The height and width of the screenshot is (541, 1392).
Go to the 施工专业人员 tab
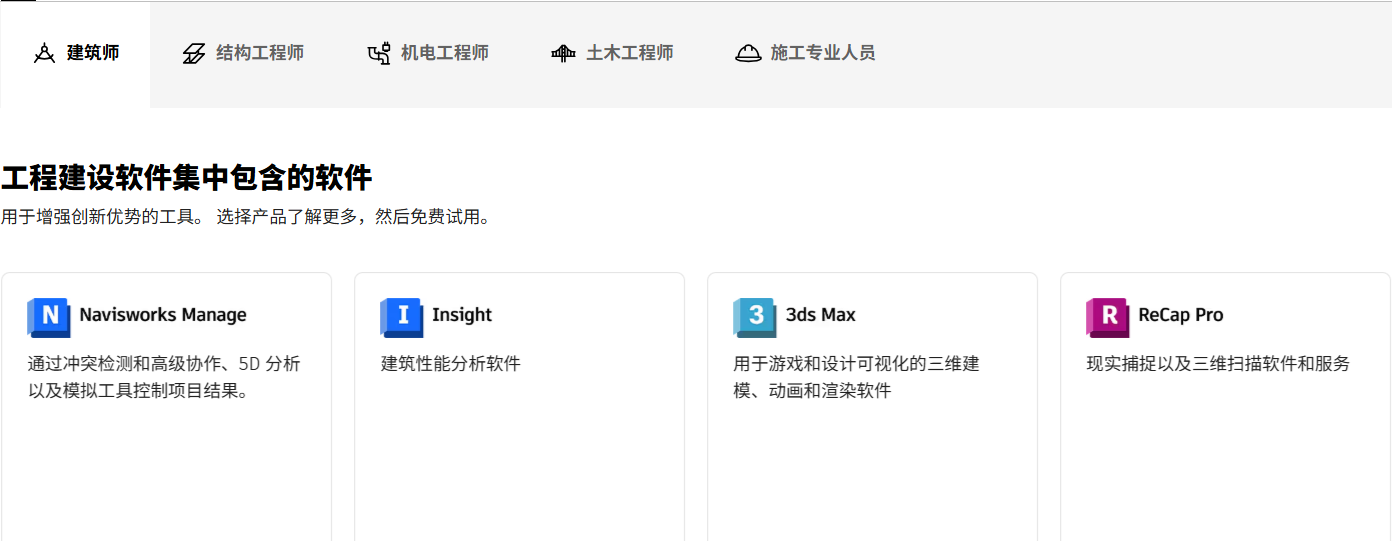click(822, 53)
